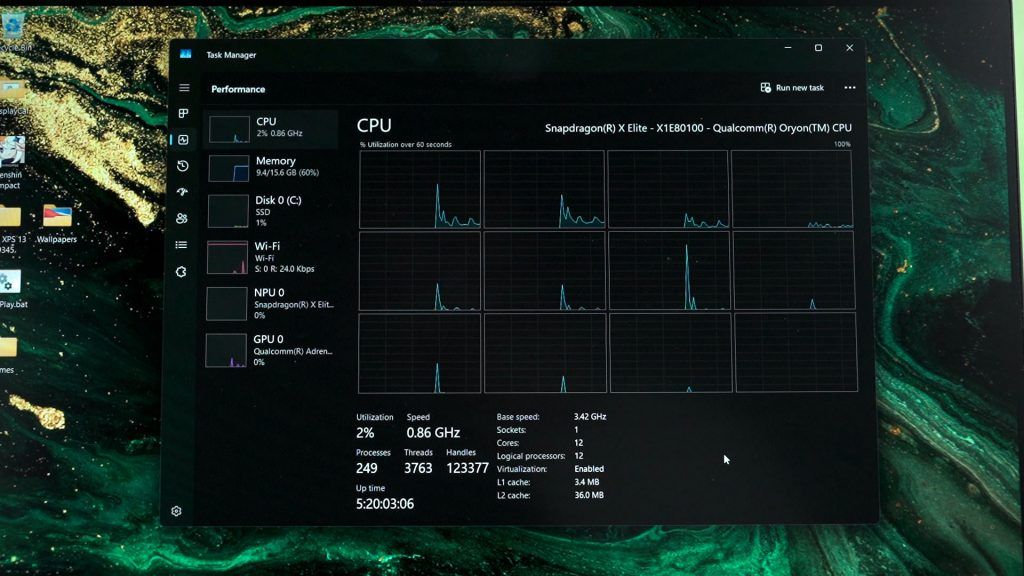This screenshot has height=576, width=1024.
Task: Click the '% Utilization over 60 seconds' label
Action: pyautogui.click(x=406, y=144)
